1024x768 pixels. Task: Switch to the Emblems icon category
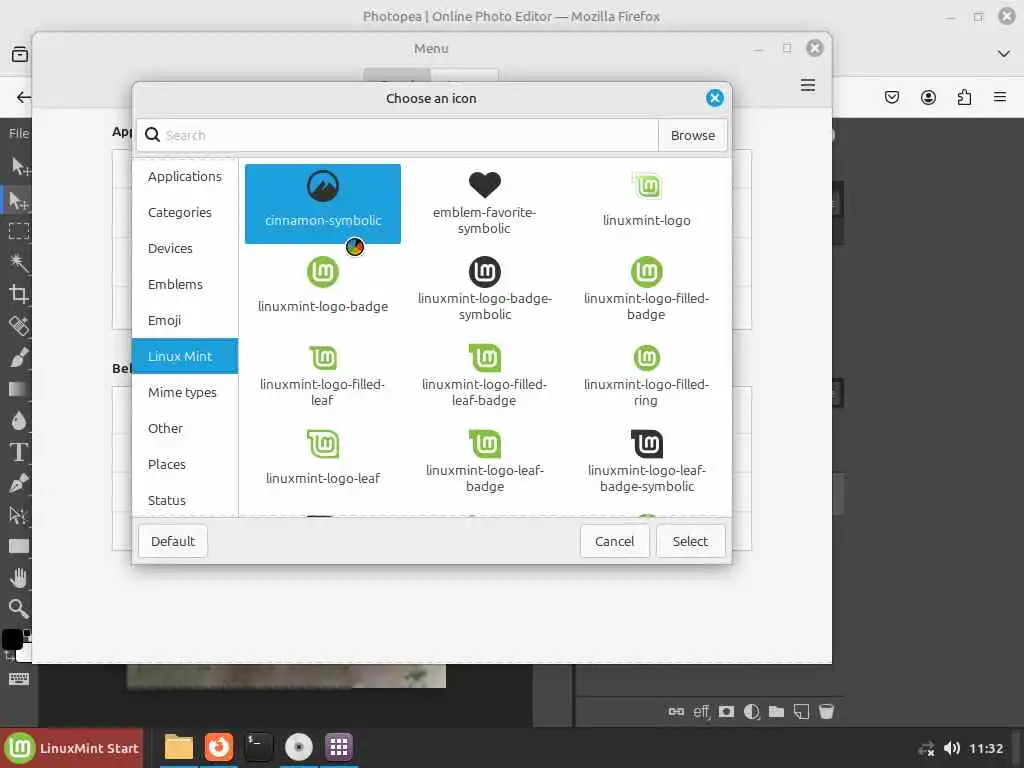pyautogui.click(x=185, y=284)
